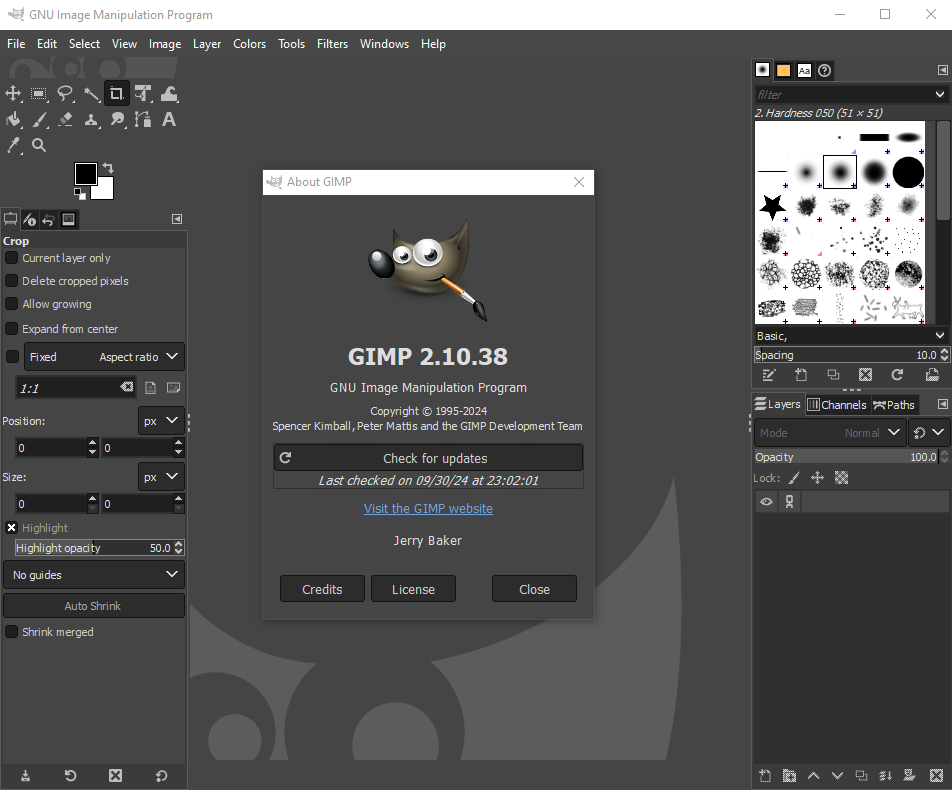
Task: Open the Visit the GIMP website link
Action: click(x=428, y=508)
